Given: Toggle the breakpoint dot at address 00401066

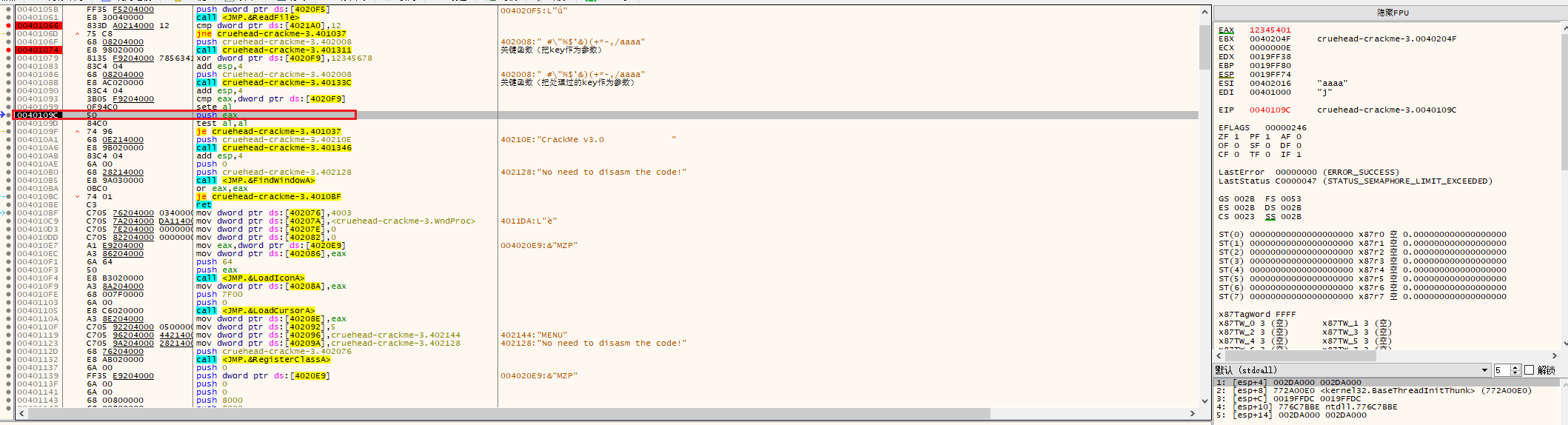Looking at the screenshot, I should 8,26.
